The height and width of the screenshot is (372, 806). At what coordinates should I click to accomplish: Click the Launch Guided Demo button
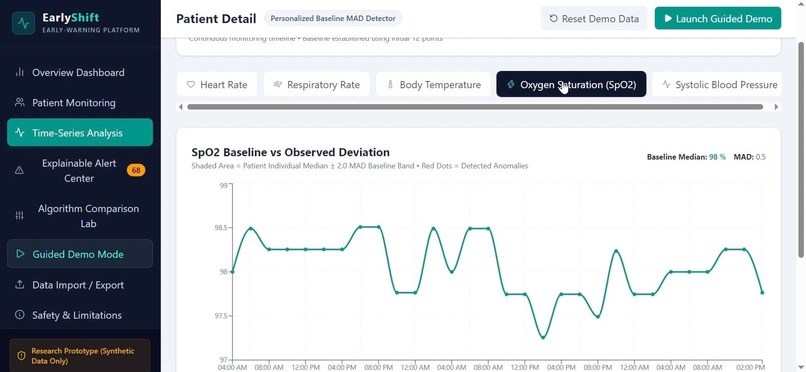tap(718, 18)
